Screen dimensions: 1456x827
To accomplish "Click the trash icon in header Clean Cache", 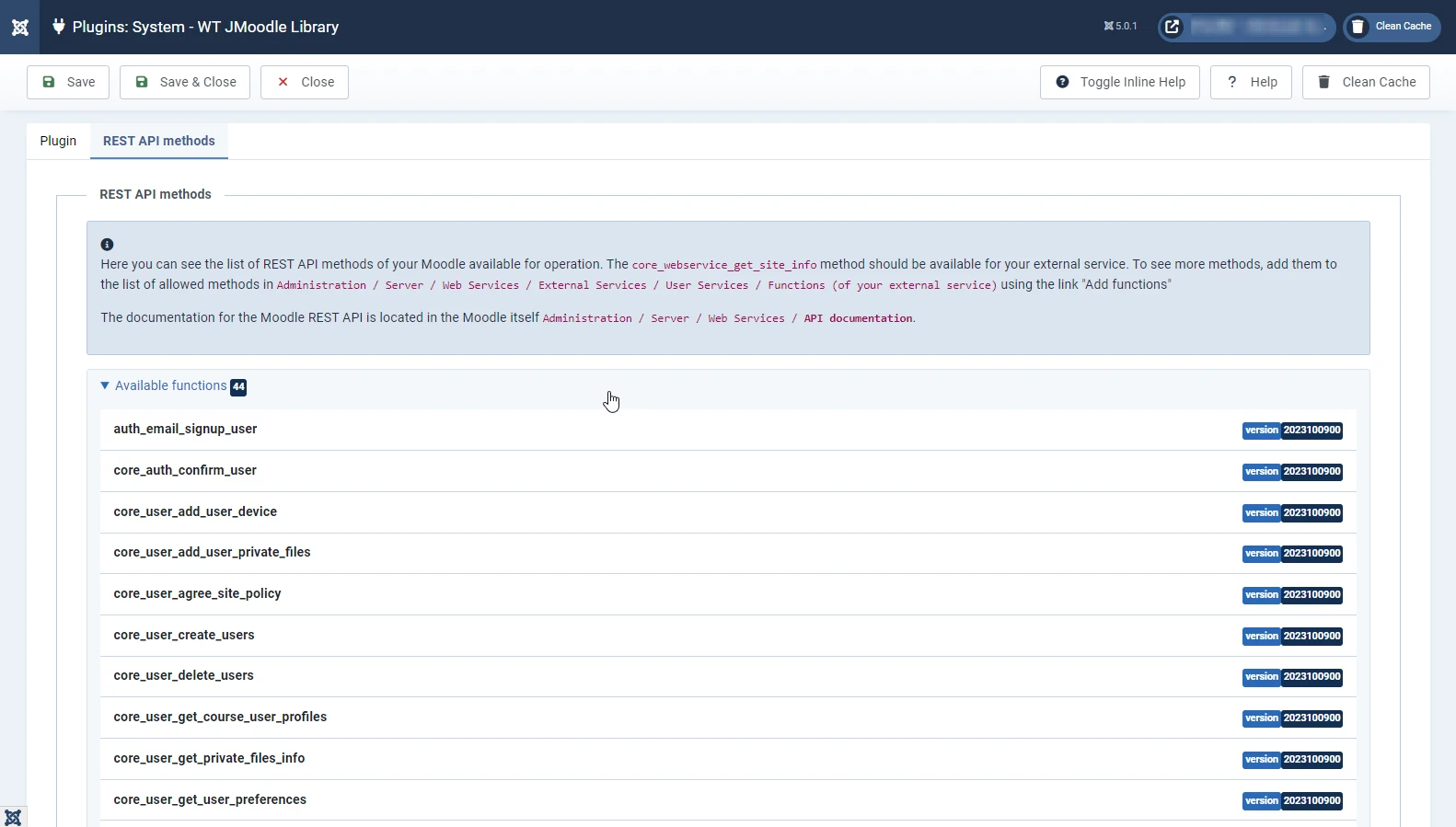I will pos(1358,27).
